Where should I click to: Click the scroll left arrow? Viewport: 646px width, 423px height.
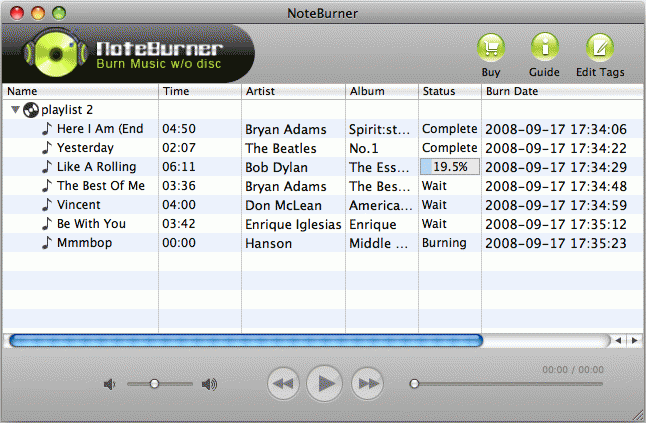coord(618,340)
